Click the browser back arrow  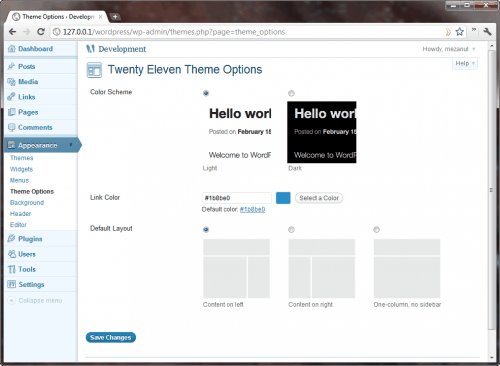coord(13,32)
